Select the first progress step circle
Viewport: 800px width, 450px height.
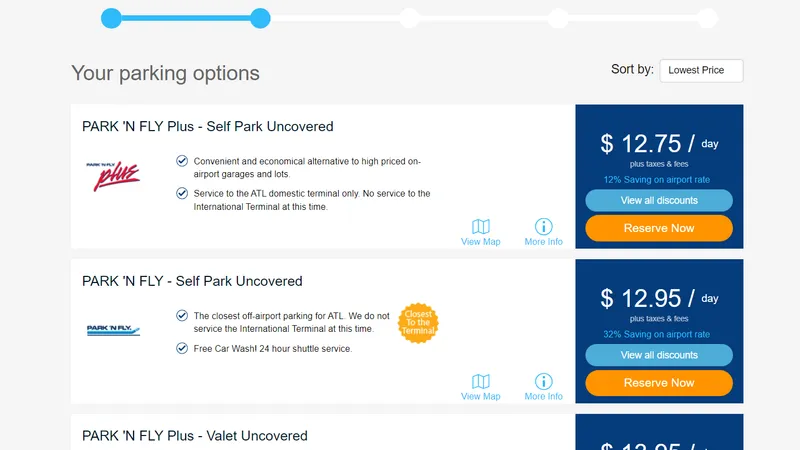[x=111, y=18]
